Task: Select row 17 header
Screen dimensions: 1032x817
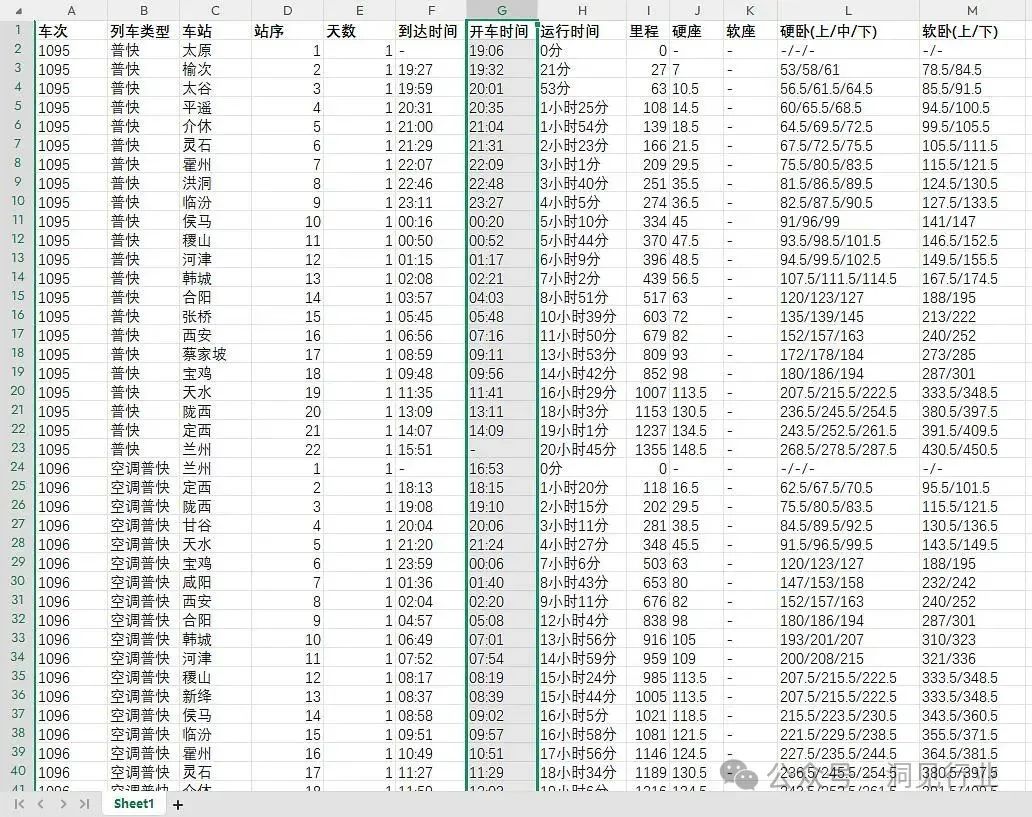Action: pyautogui.click(x=17, y=334)
